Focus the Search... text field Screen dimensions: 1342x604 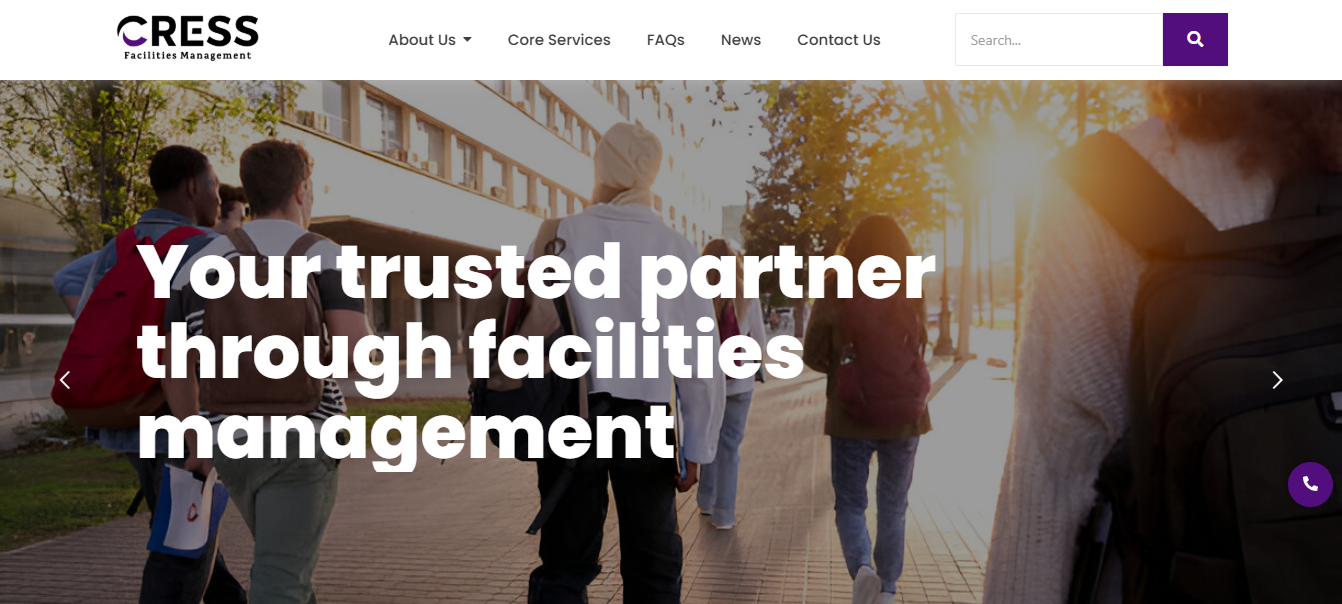coord(1059,40)
